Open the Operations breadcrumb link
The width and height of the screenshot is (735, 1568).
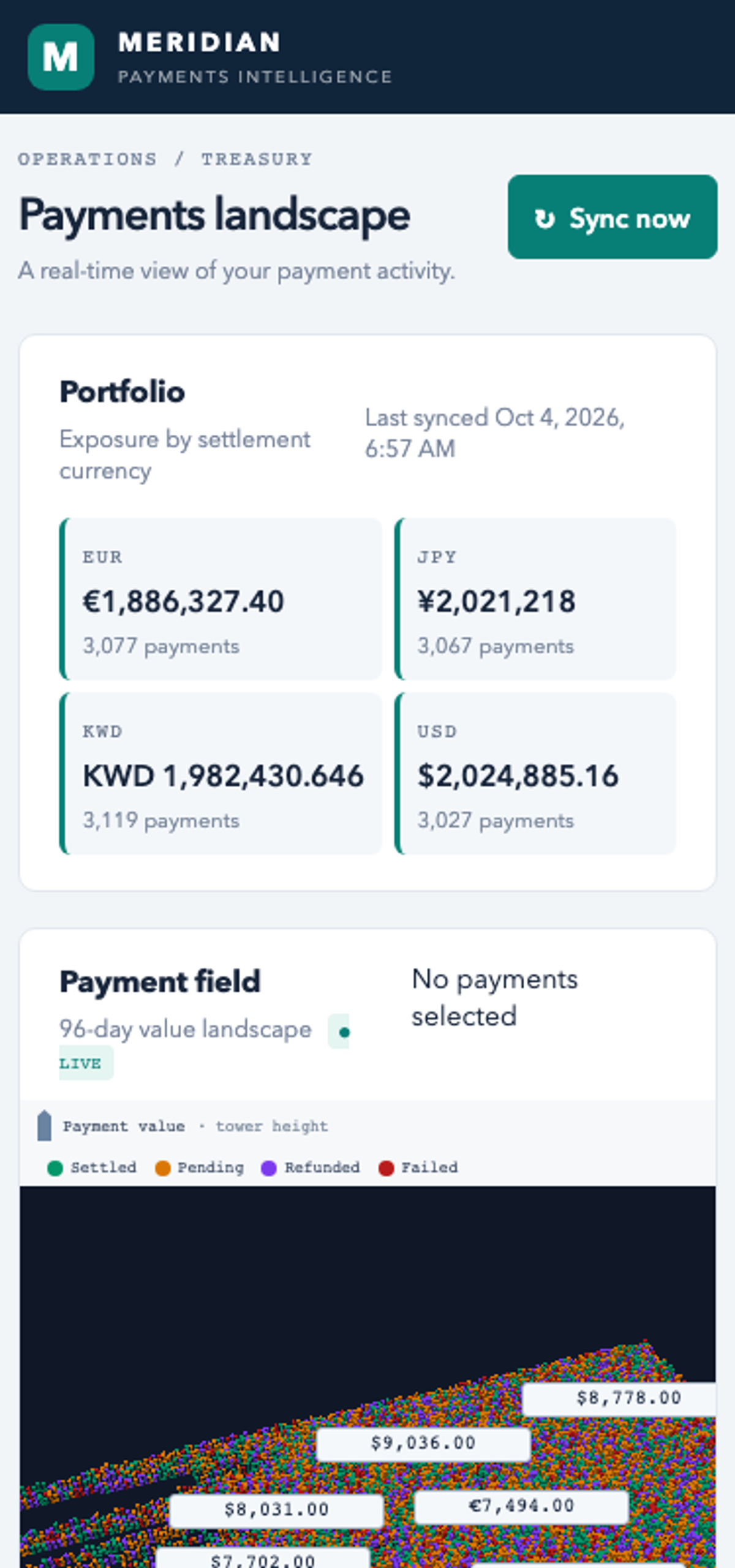[x=88, y=159]
